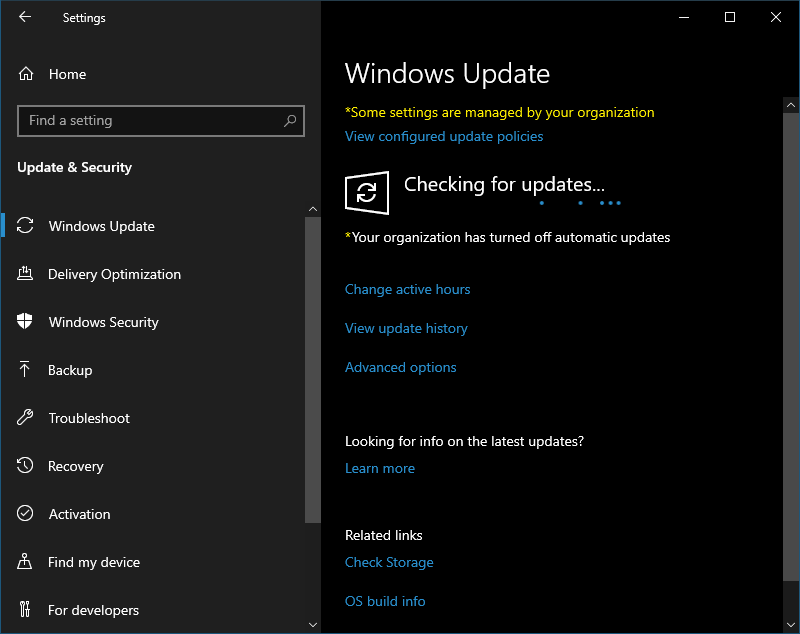Click the main pane scroll down arrow
This screenshot has width=800, height=634.
[791, 625]
